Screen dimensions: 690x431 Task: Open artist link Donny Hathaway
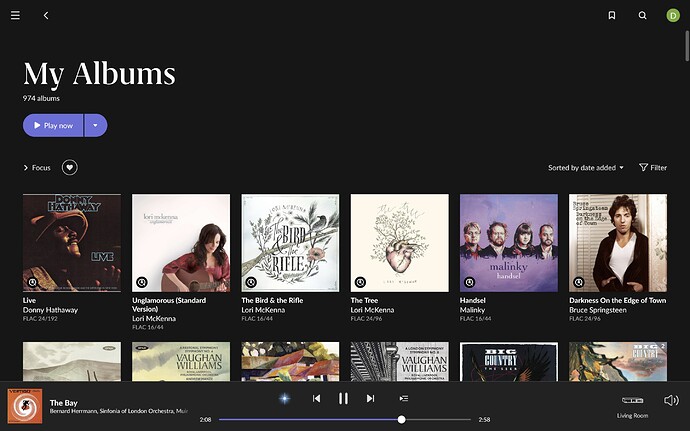pyautogui.click(x=50, y=310)
